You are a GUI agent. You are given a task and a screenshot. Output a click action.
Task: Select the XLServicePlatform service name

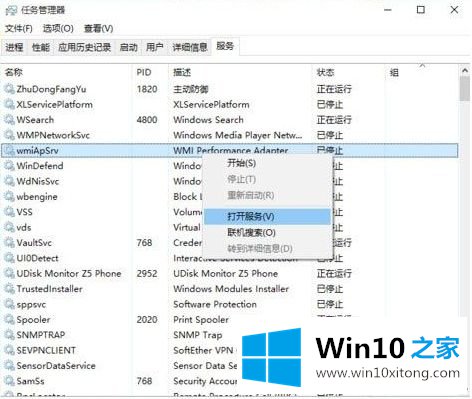pyautogui.click(x=55, y=105)
